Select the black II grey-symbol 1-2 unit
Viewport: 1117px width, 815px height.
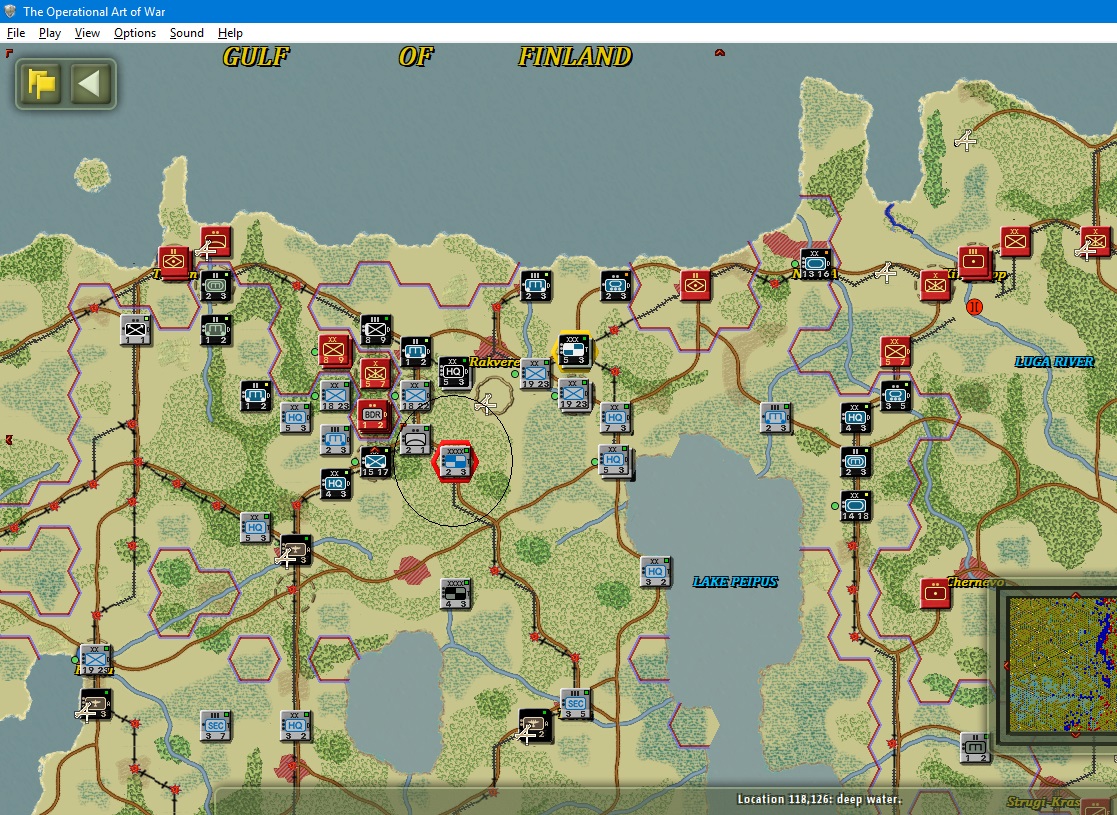[x=215, y=330]
